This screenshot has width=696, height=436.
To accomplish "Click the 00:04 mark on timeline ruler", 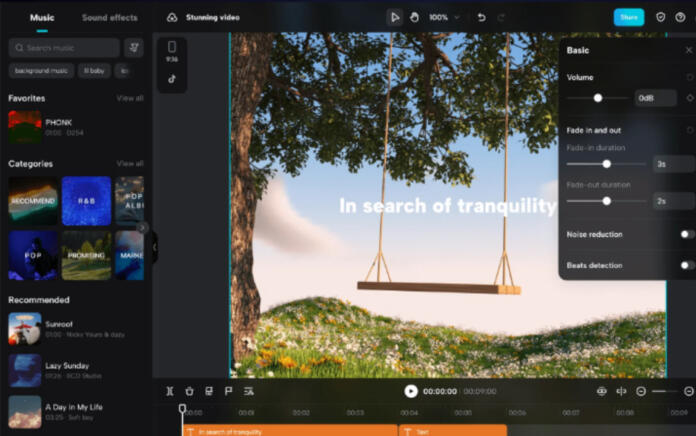I will tap(409, 412).
